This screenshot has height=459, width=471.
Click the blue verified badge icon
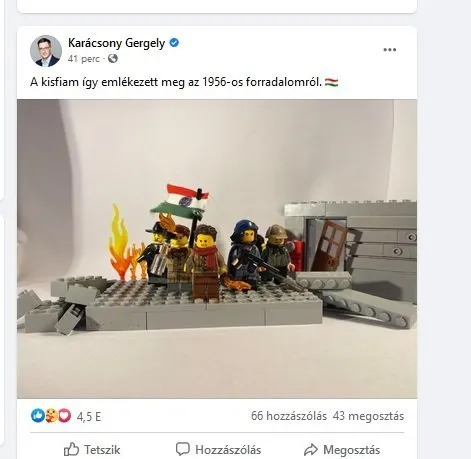point(174,43)
